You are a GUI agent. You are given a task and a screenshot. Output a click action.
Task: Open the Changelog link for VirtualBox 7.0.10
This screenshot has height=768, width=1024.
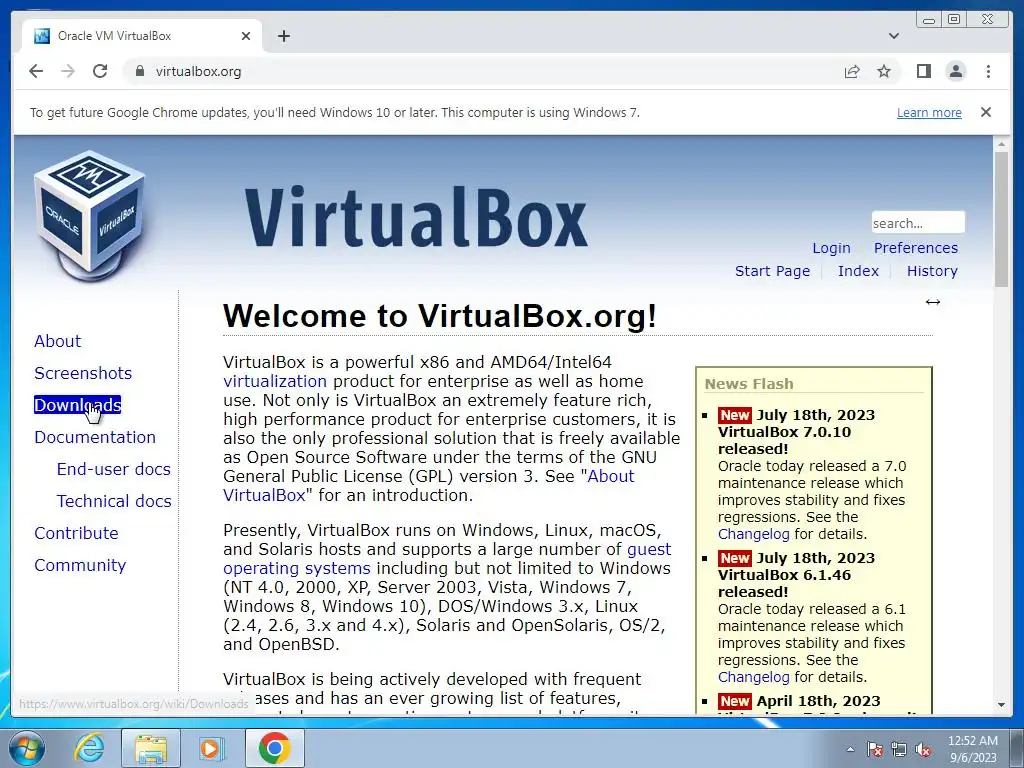pos(754,534)
